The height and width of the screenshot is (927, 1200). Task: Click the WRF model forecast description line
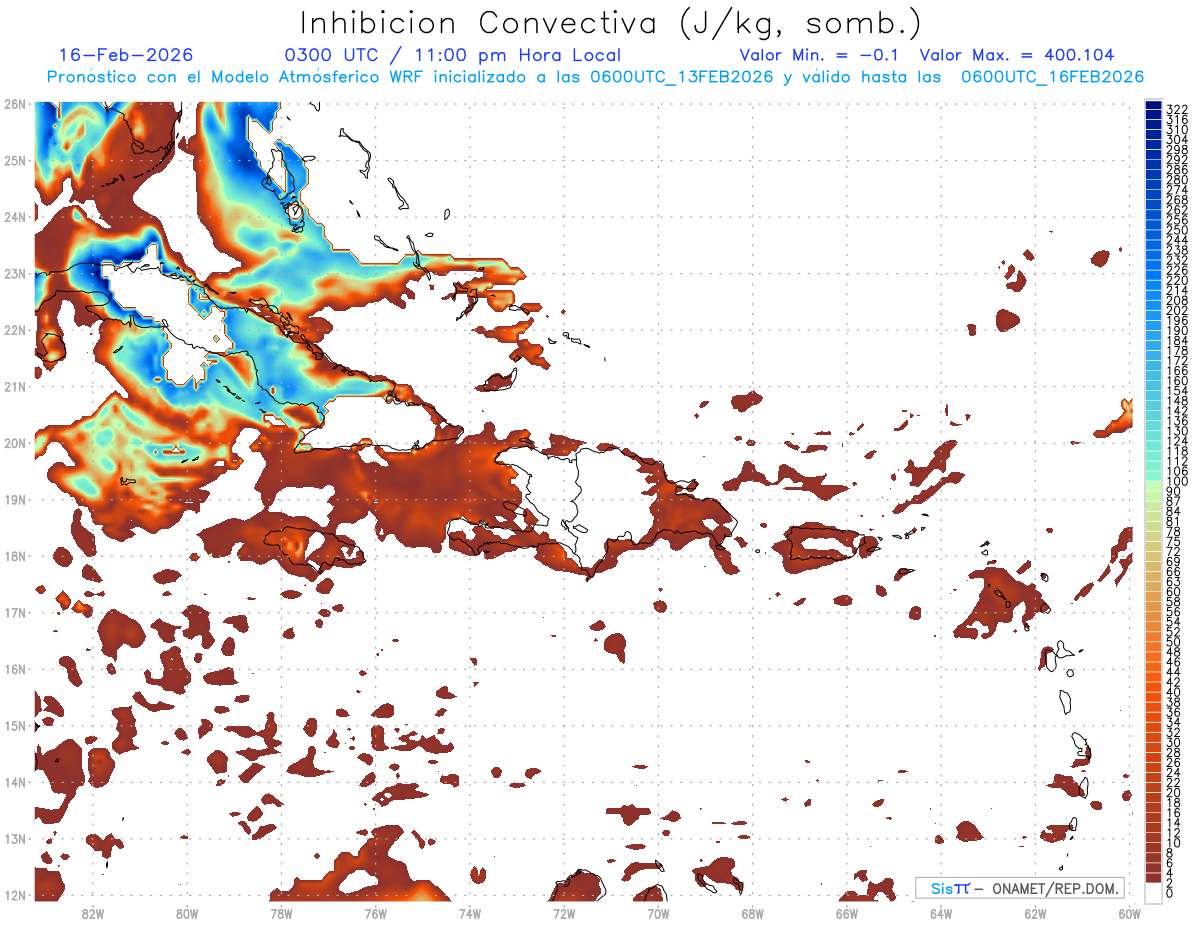pos(595,77)
